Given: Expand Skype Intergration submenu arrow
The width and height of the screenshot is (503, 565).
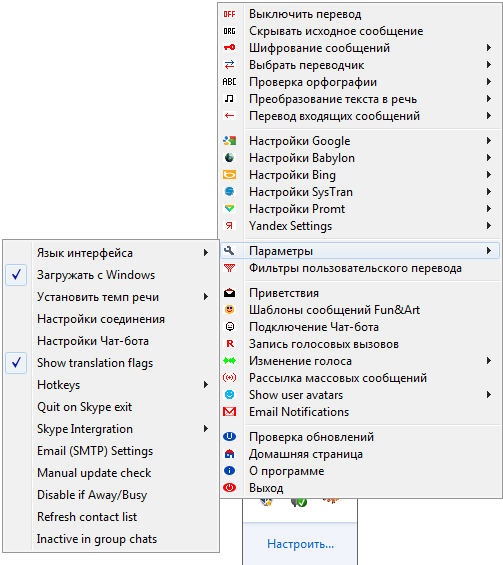Looking at the screenshot, I should click(206, 428).
